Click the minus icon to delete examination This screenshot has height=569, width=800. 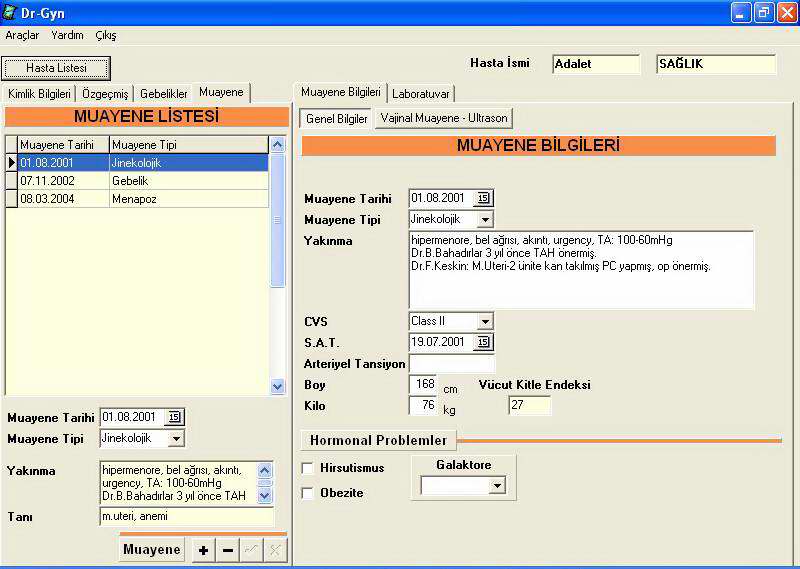pyautogui.click(x=227, y=551)
